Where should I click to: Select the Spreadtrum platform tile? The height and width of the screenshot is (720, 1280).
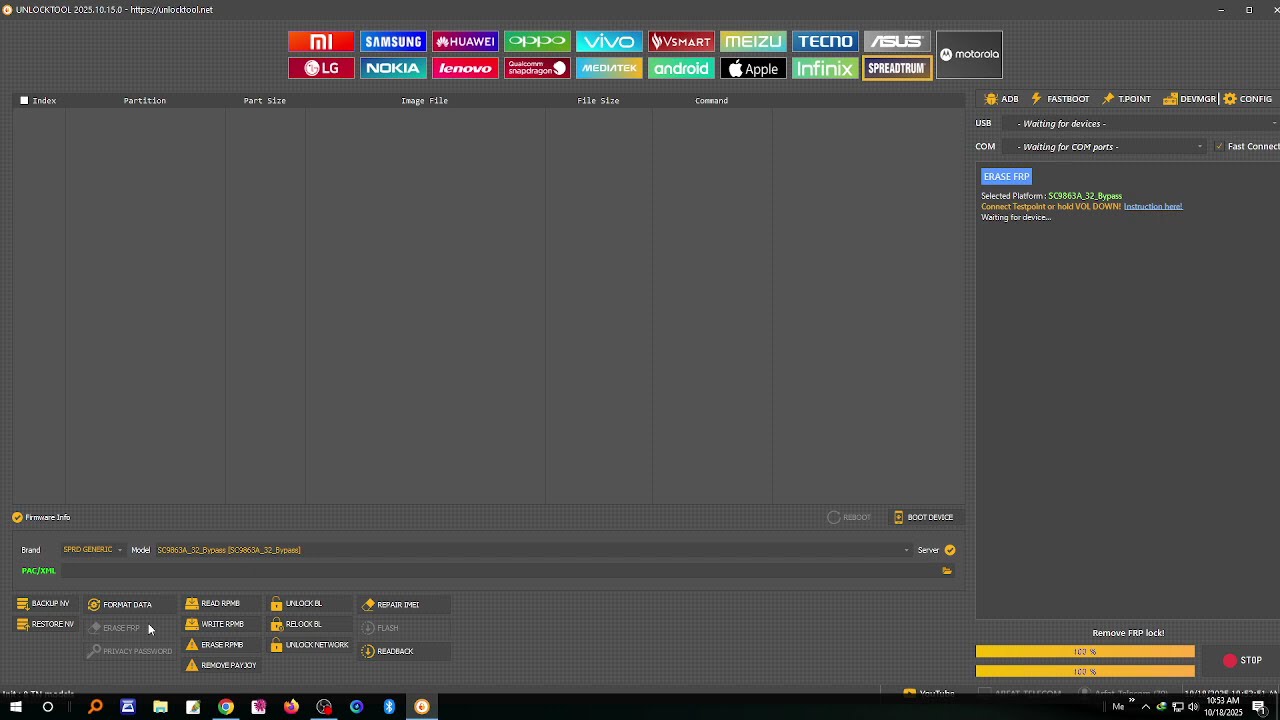pyautogui.click(x=897, y=68)
